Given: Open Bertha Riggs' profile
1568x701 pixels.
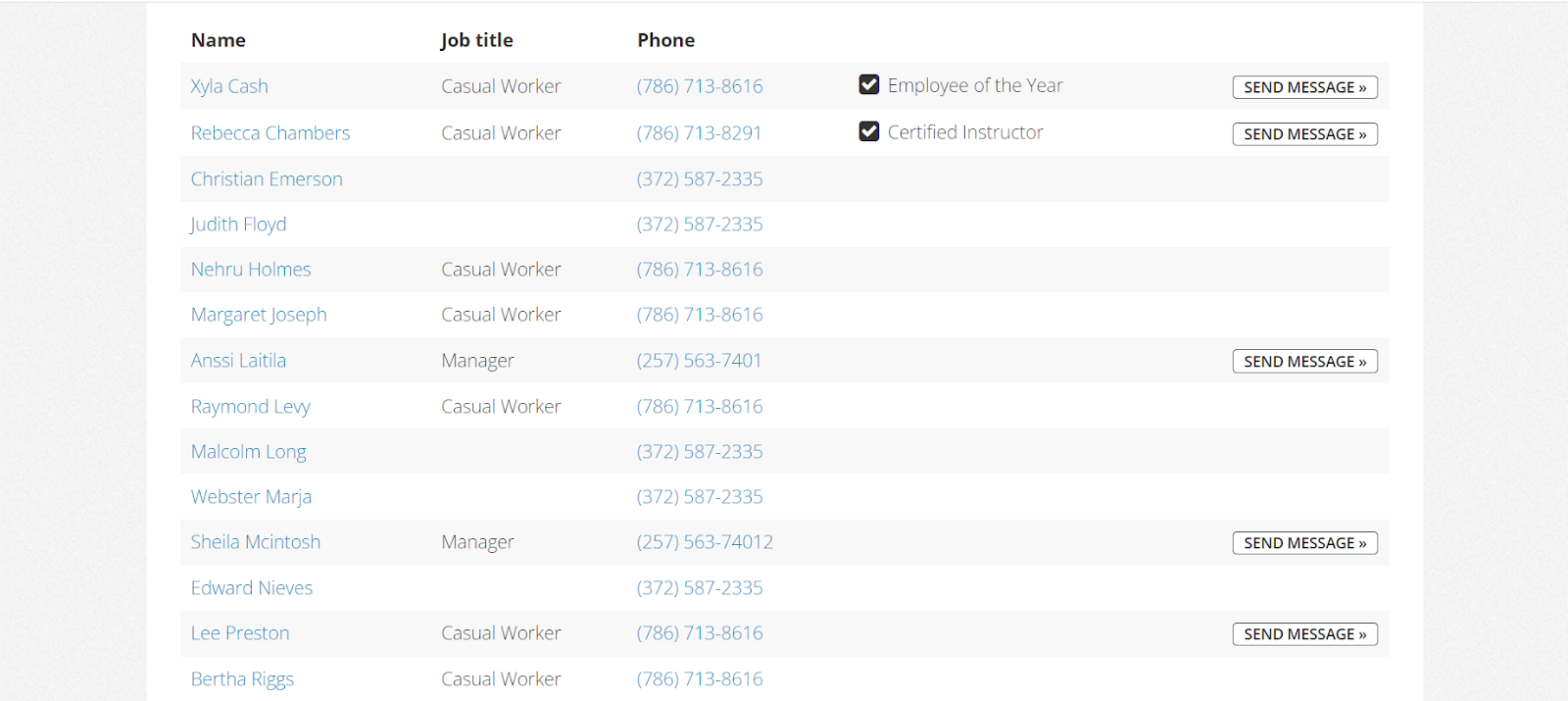Looking at the screenshot, I should click(x=242, y=678).
